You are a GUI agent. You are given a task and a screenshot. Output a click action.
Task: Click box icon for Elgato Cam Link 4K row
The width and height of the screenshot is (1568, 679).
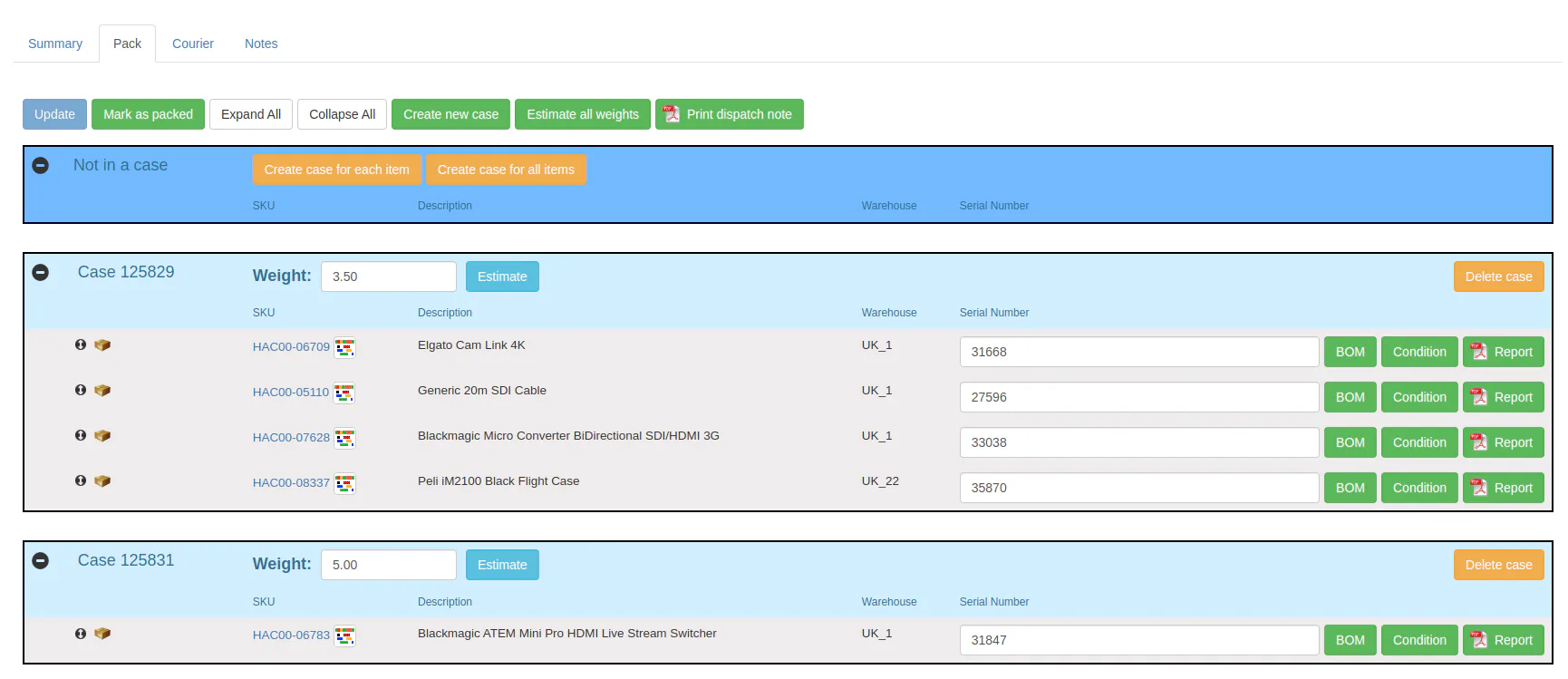tap(102, 344)
